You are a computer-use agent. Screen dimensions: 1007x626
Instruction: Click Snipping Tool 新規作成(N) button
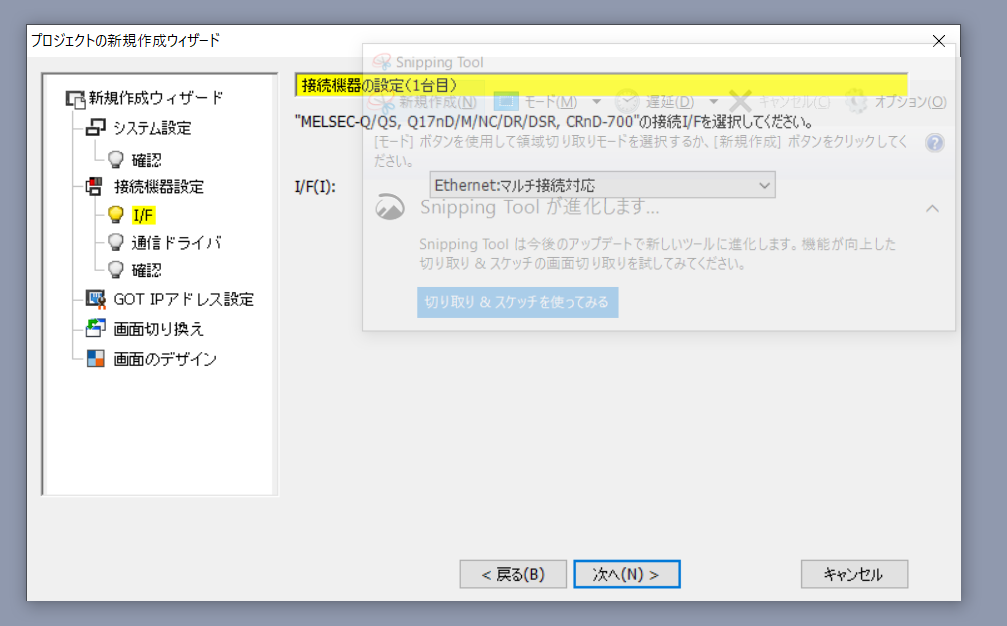point(425,101)
